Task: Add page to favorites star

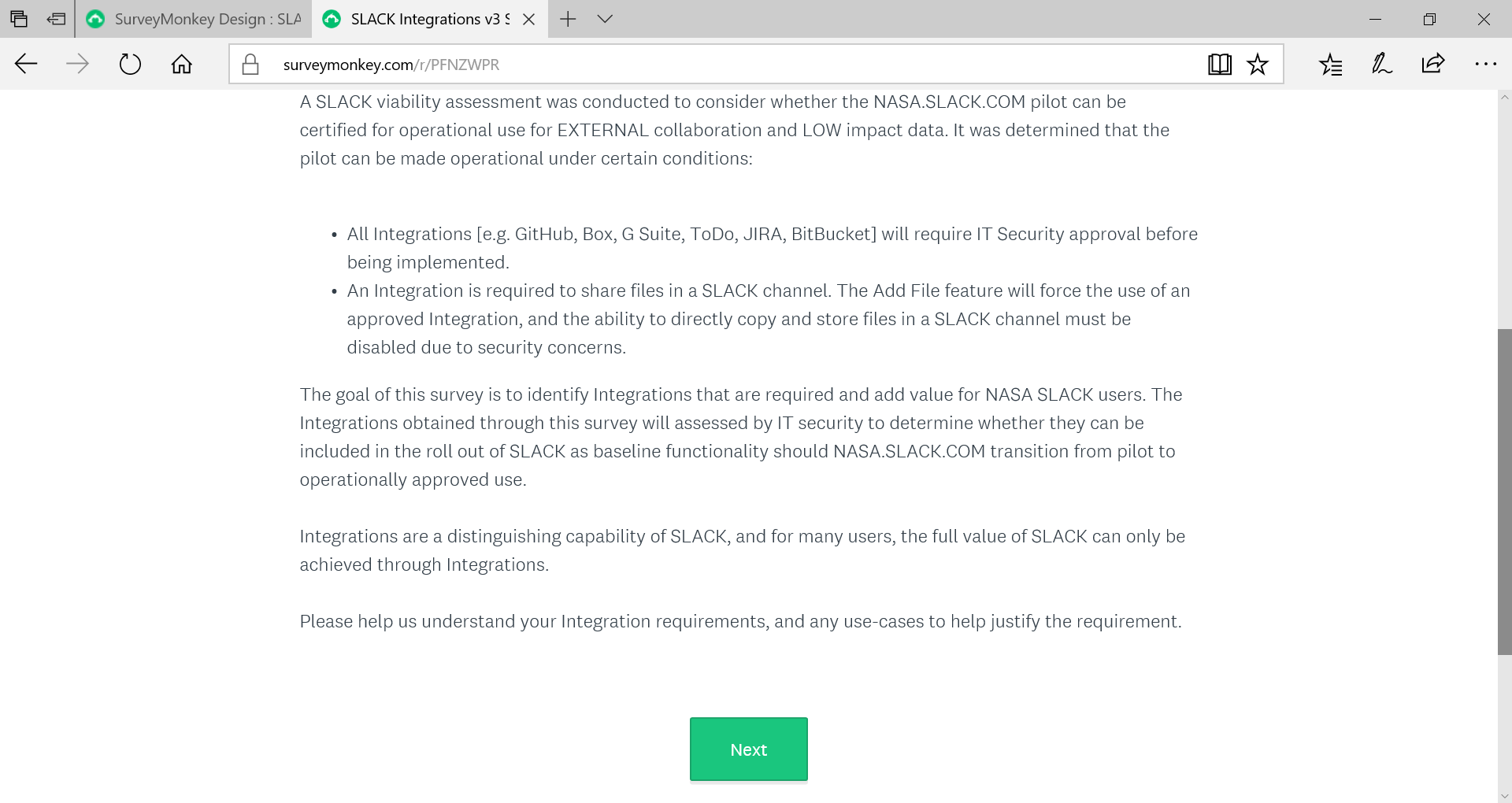Action: coord(1258,65)
